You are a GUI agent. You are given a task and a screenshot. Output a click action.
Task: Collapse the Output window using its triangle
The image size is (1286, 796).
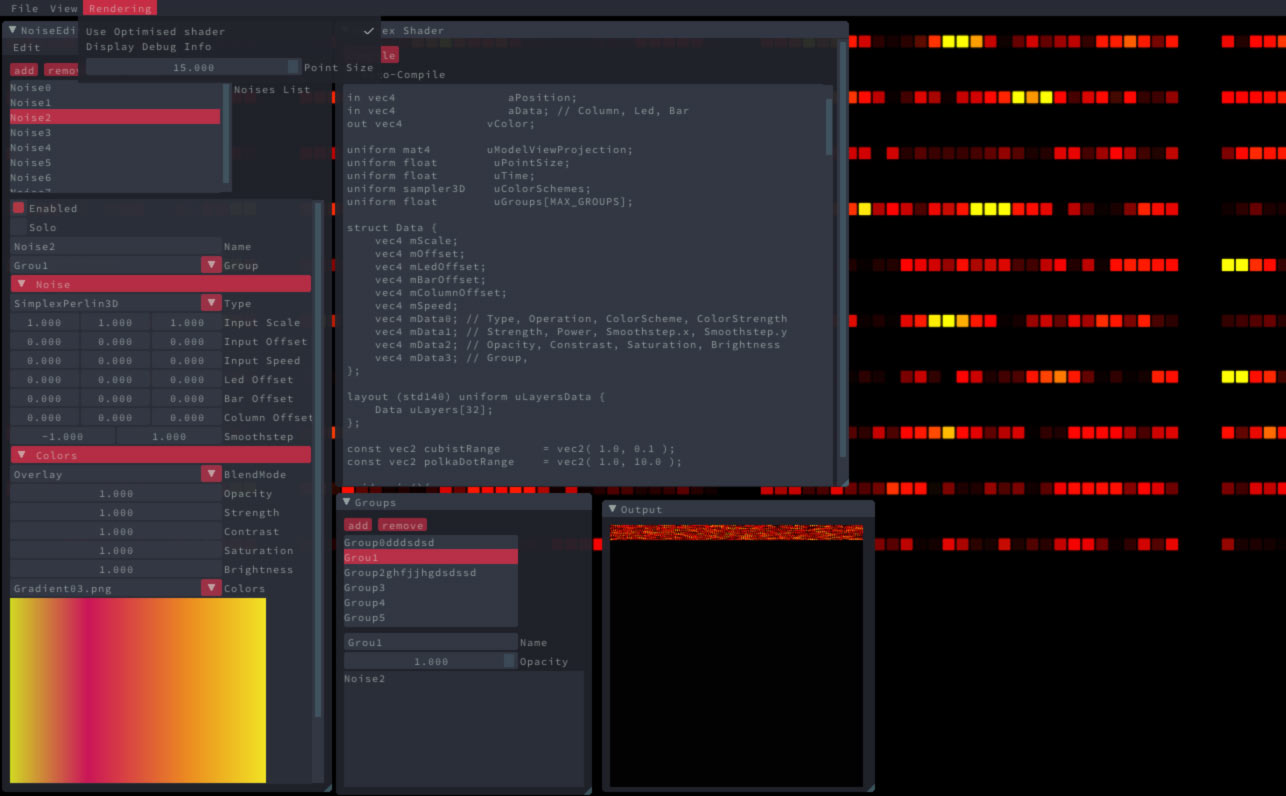point(612,510)
